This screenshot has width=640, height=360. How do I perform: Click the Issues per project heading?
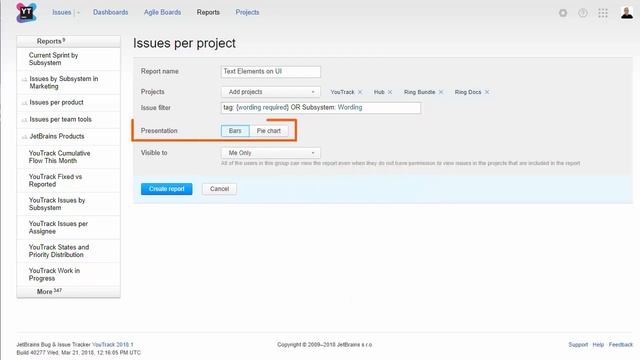(x=184, y=43)
